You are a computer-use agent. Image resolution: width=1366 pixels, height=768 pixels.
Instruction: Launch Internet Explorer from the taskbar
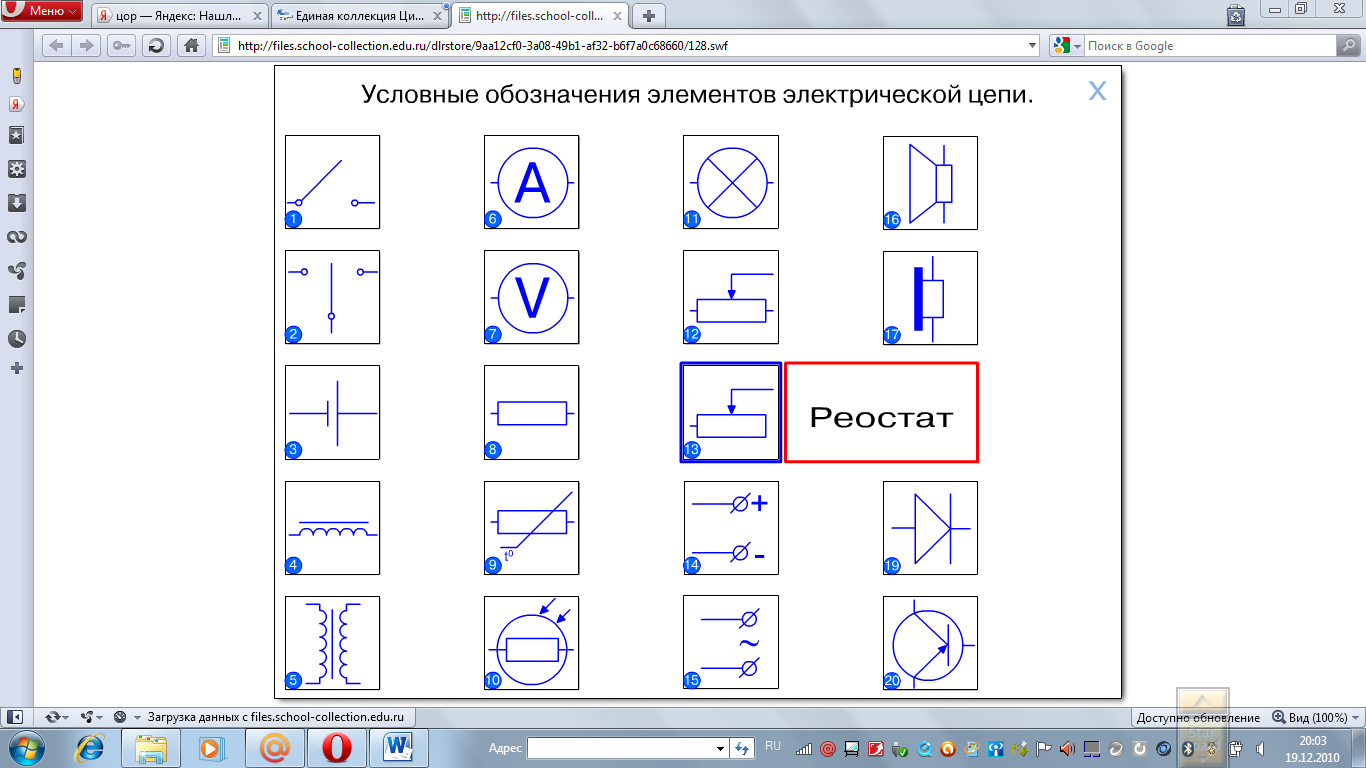click(x=92, y=747)
